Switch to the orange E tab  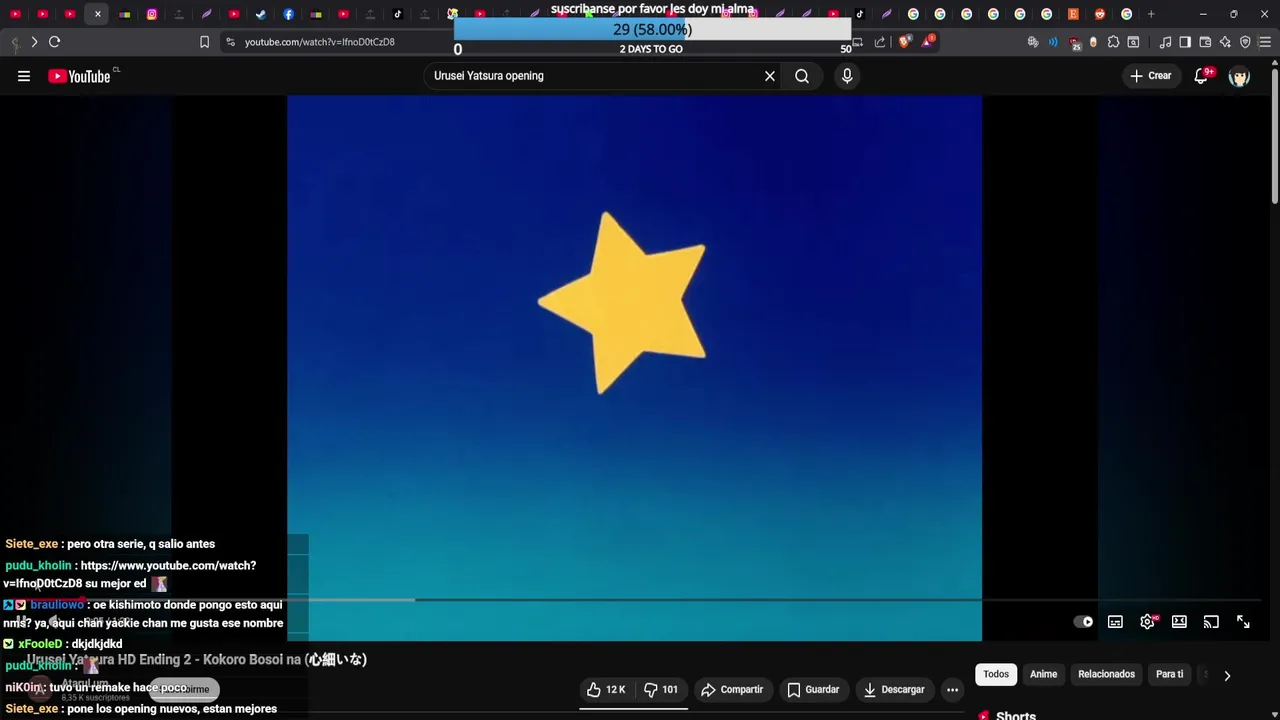[1073, 14]
